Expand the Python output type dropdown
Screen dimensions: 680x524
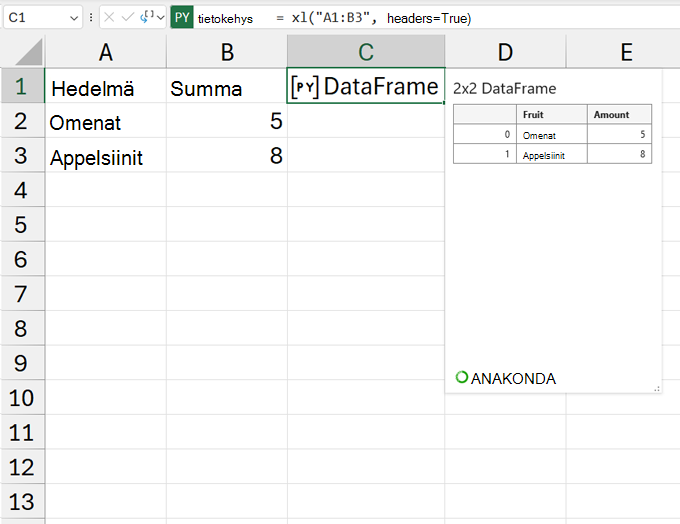pos(161,18)
